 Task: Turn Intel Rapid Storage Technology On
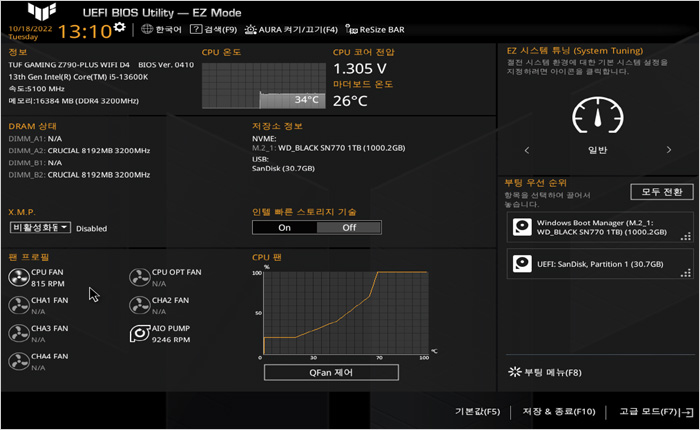click(285, 228)
